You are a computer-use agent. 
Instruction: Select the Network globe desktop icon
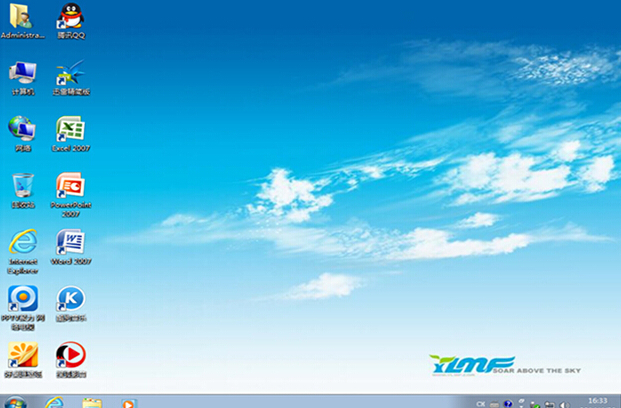coord(23,134)
